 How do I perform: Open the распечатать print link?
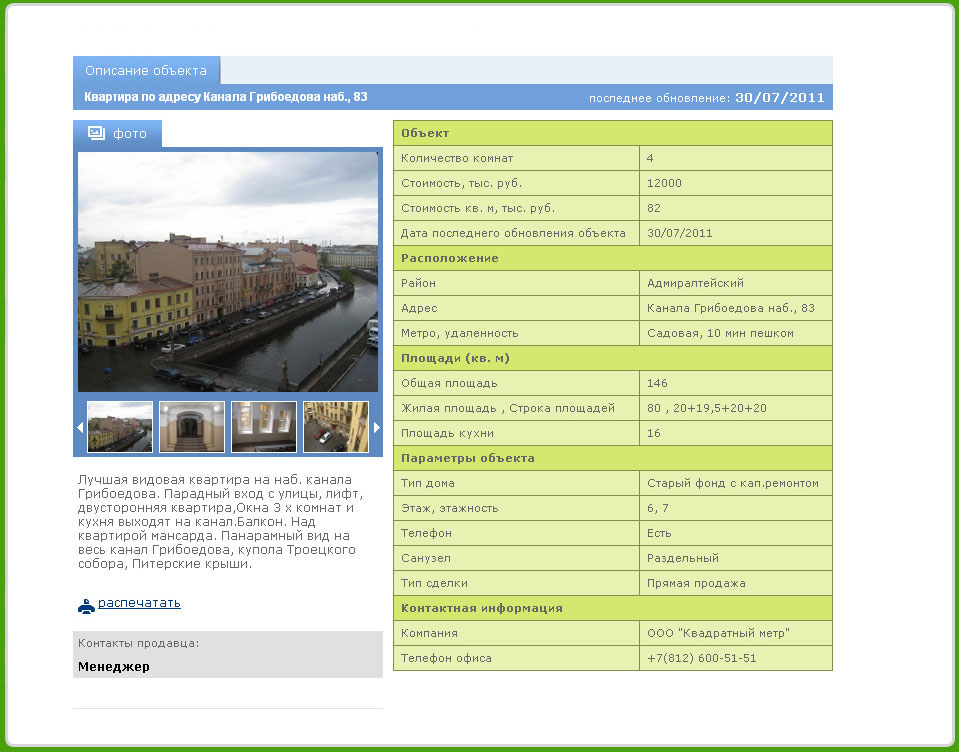click(139, 603)
